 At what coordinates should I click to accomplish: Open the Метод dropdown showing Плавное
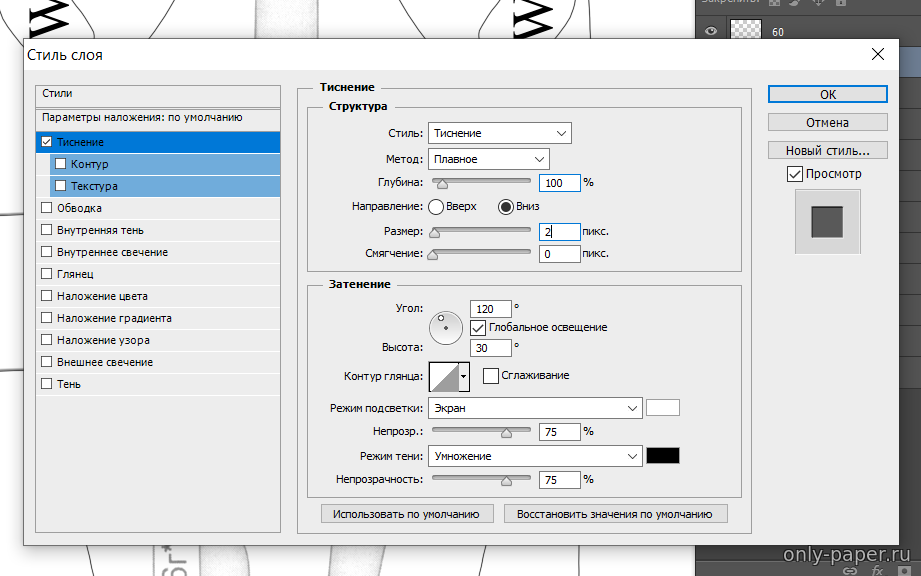coord(488,159)
